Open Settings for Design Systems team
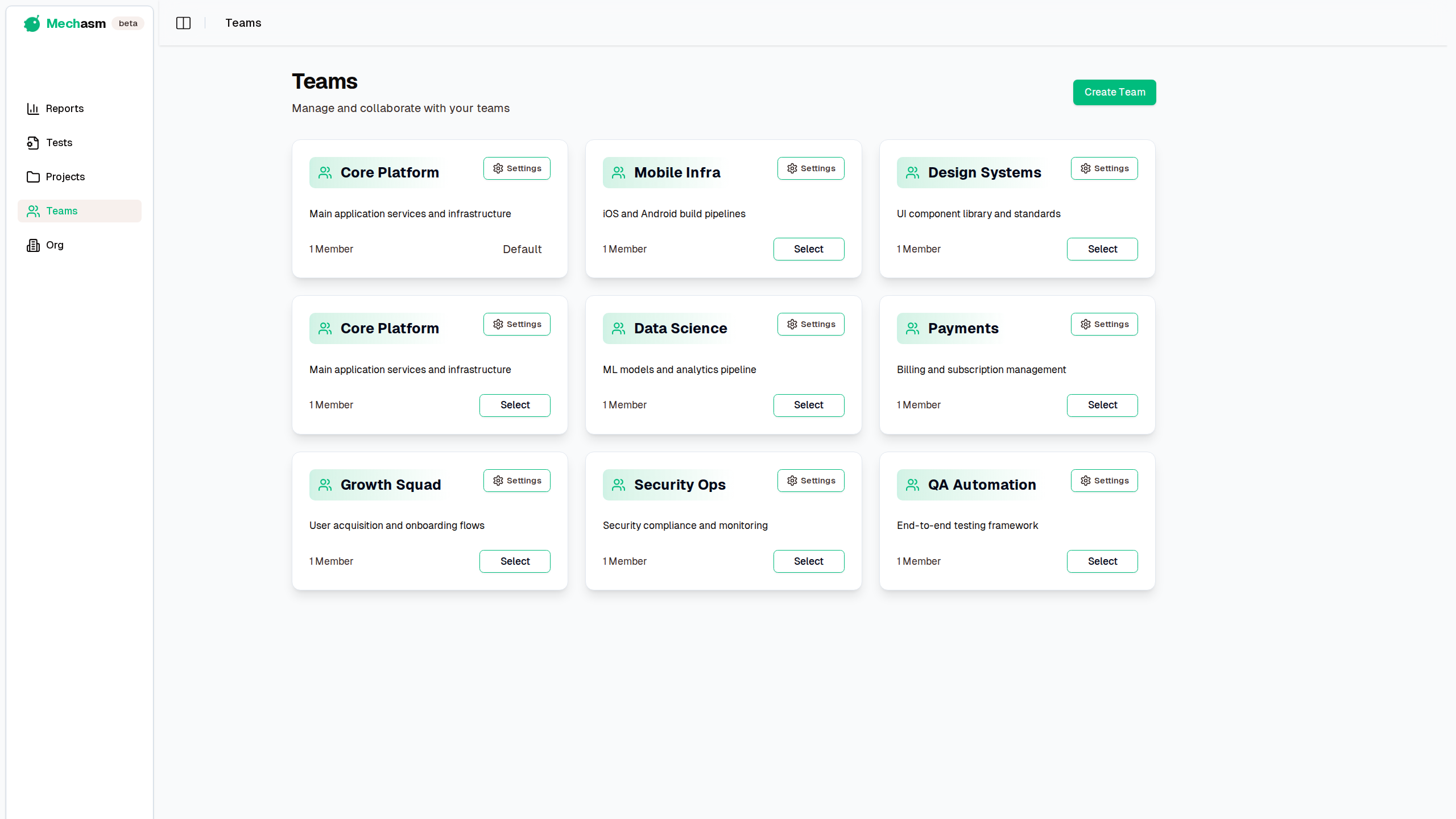The width and height of the screenshot is (1456, 819). coord(1104,168)
